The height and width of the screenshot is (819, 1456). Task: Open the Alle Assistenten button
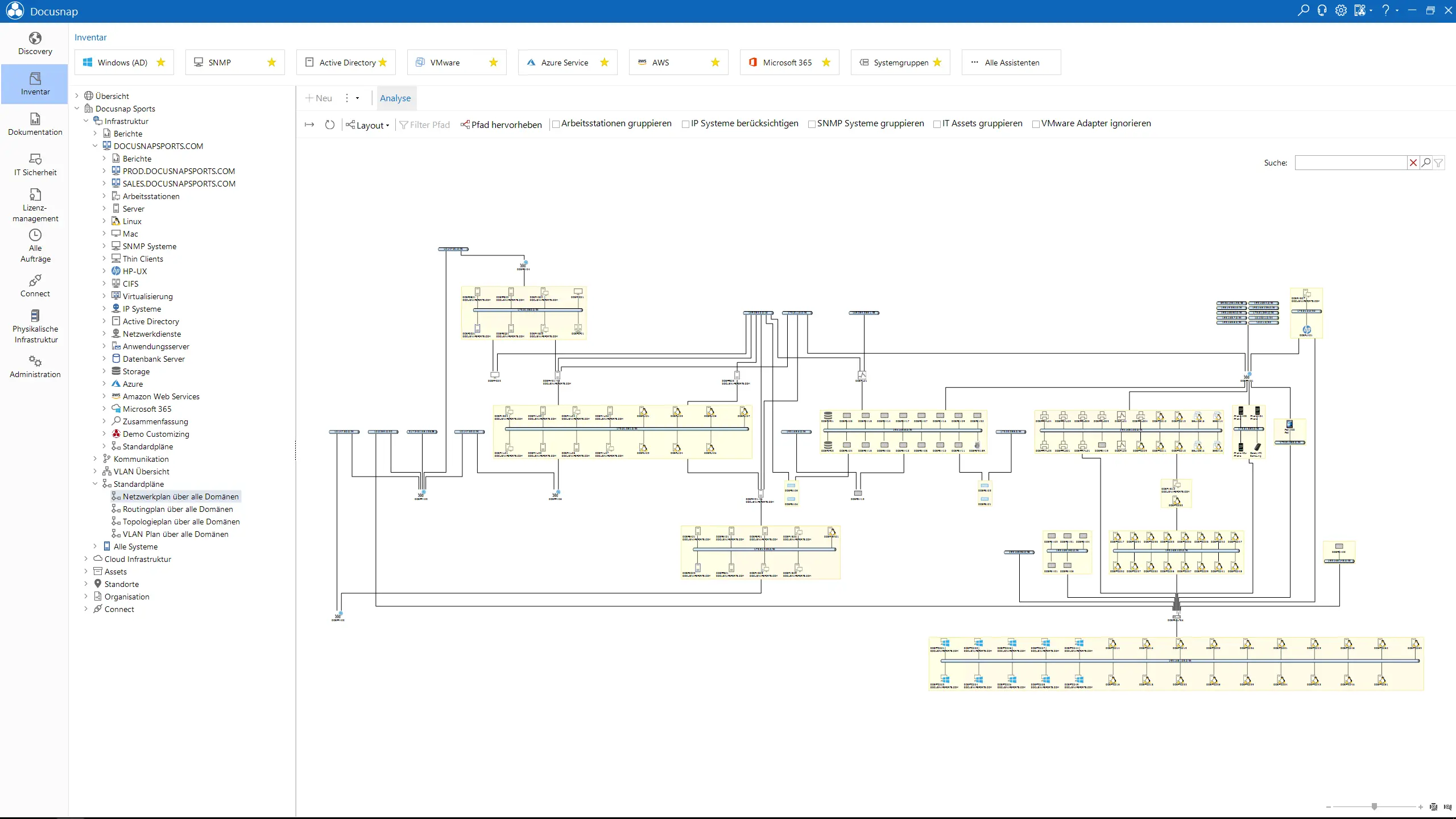click(x=1011, y=63)
